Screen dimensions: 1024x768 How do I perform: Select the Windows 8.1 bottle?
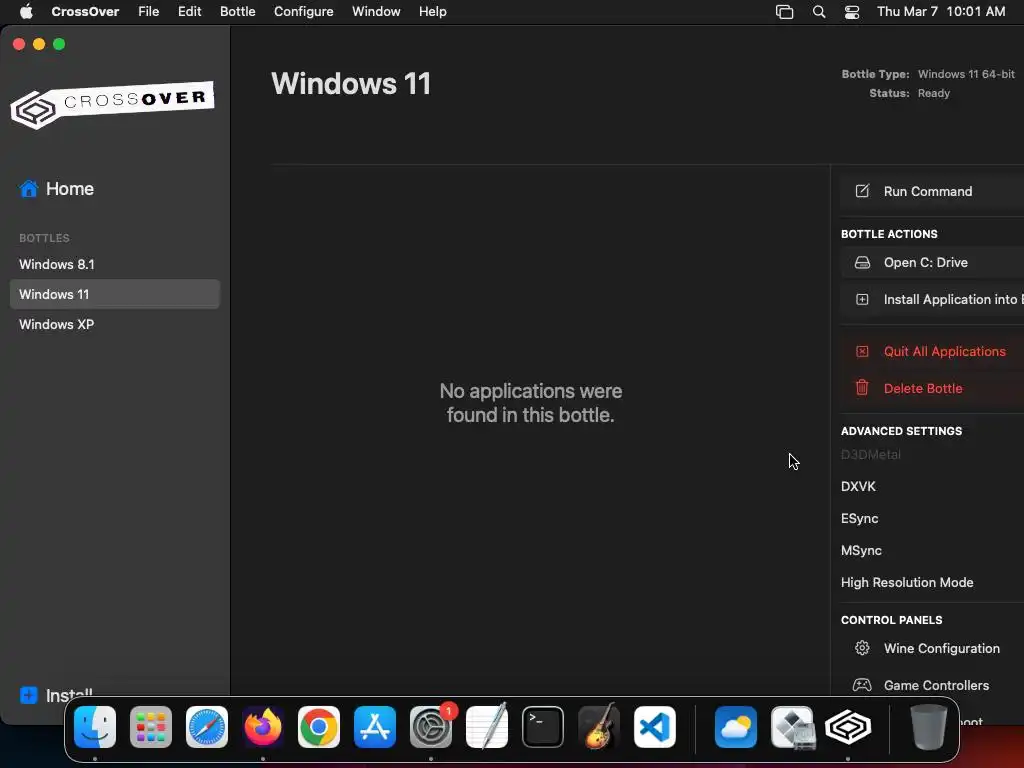point(115,264)
